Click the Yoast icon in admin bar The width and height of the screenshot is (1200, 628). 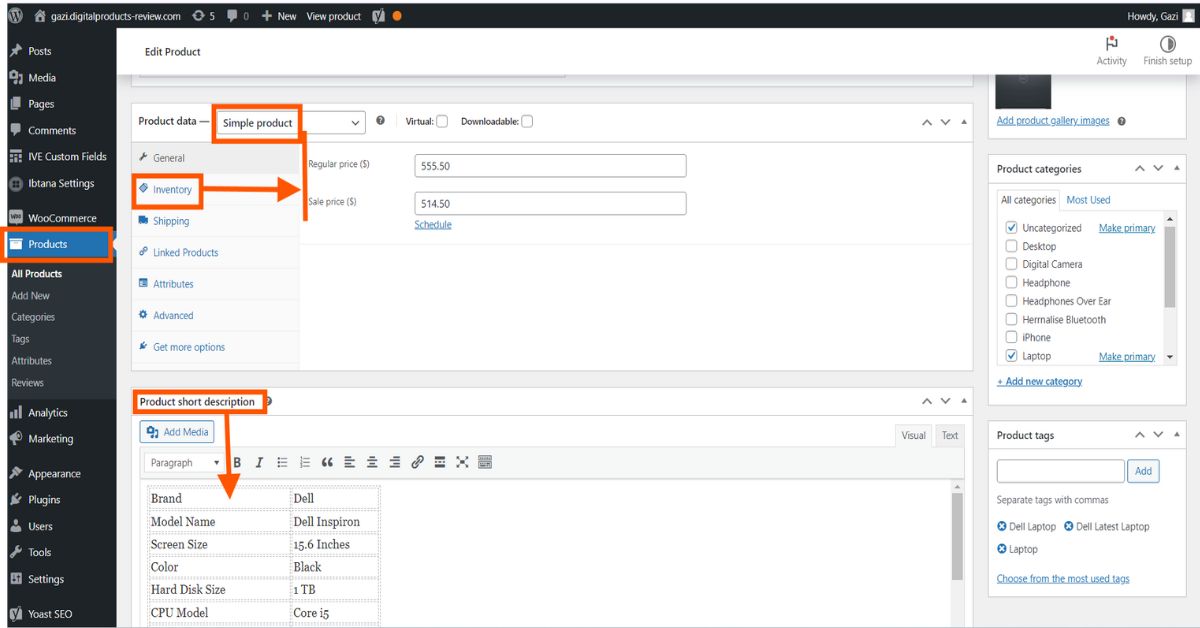point(379,16)
